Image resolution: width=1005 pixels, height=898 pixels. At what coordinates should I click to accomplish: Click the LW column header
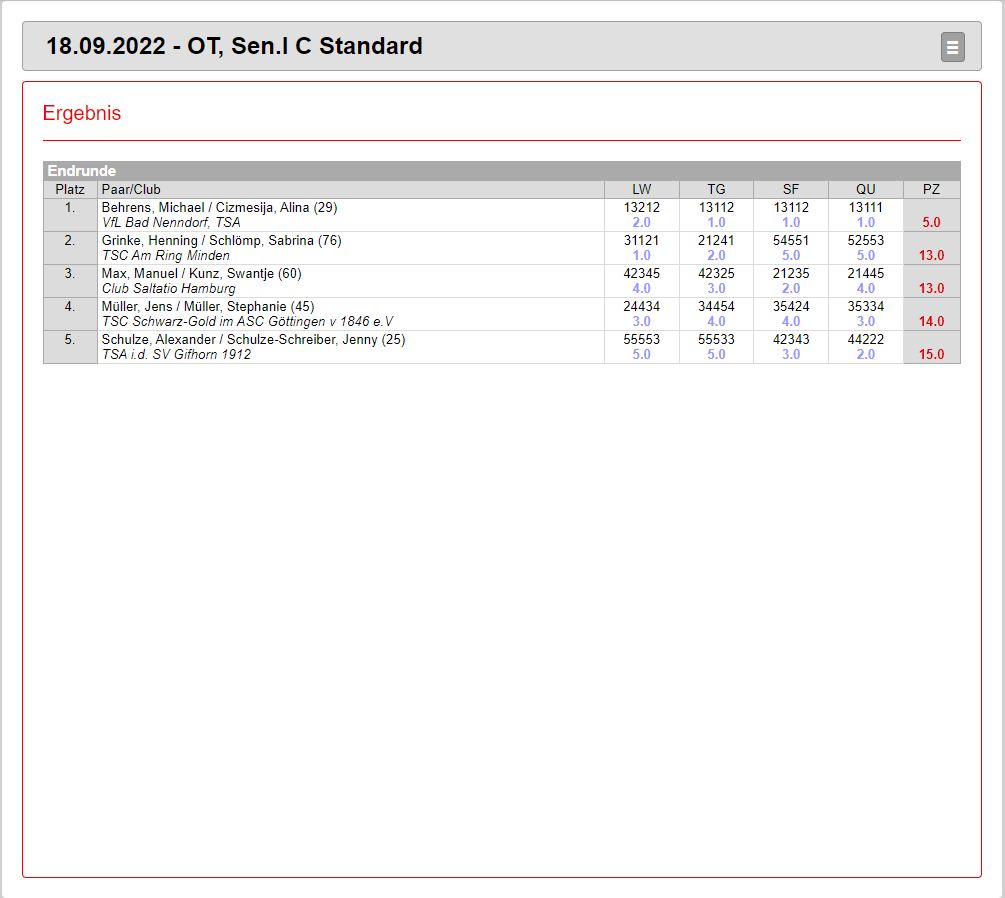641,189
